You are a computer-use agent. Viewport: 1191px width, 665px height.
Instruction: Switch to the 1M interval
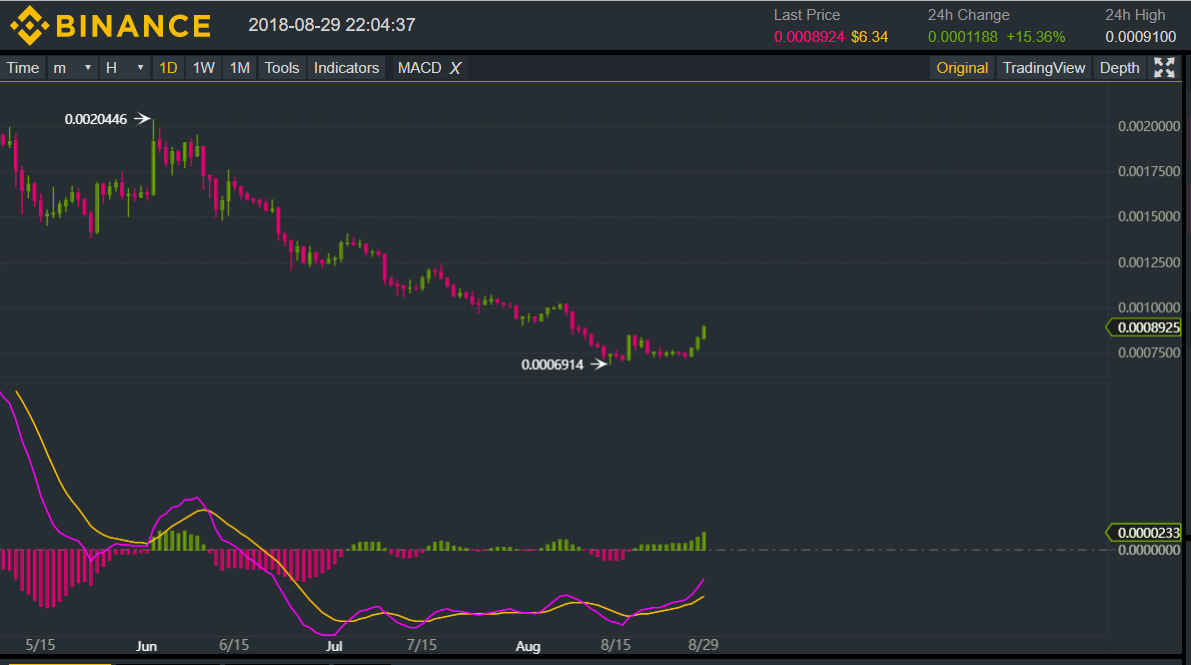(240, 68)
